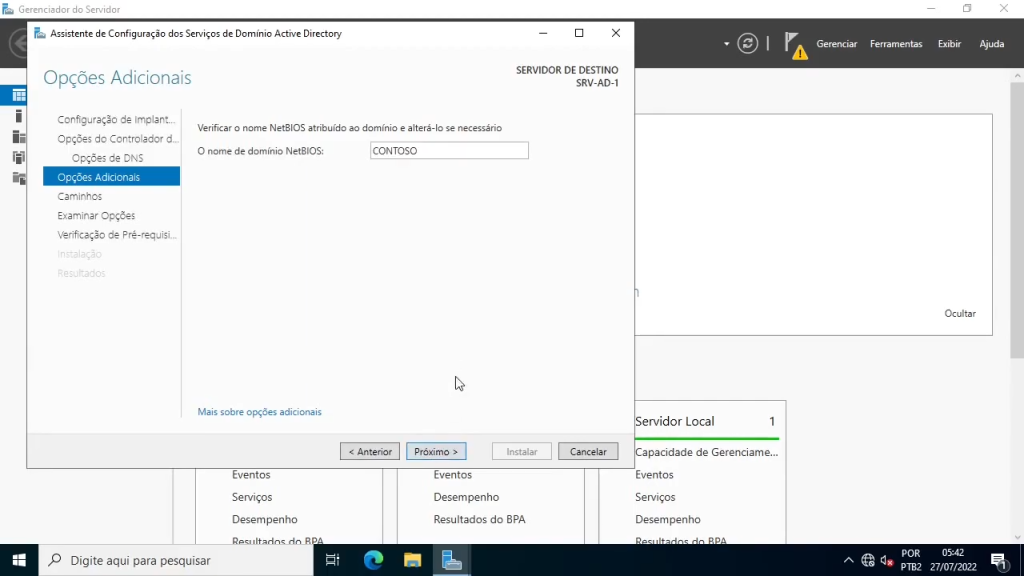Click the Server Manager taskbar icon
Viewport: 1024px width, 576px height.
(452, 560)
